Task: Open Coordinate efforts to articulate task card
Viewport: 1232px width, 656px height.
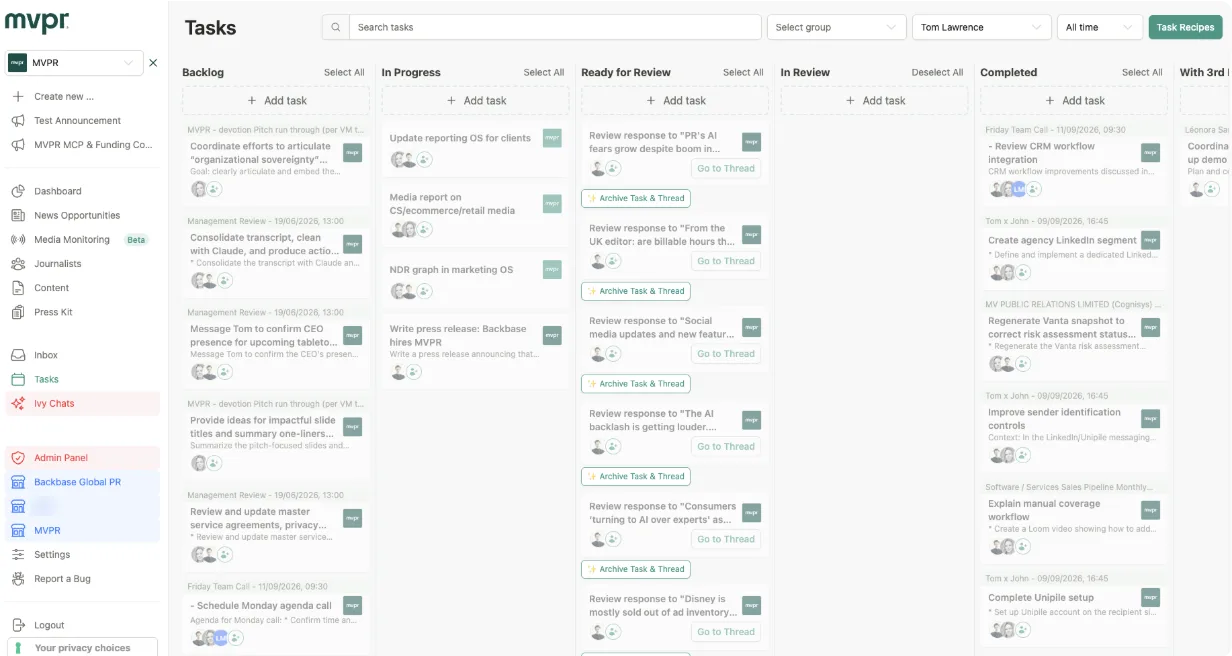Action: (x=276, y=168)
